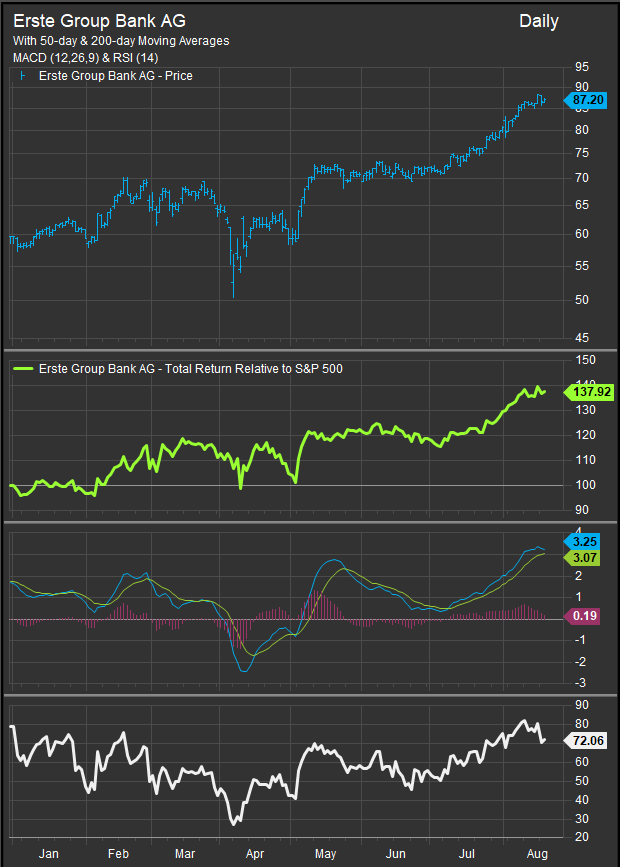This screenshot has width=620, height=867.
Task: Click the 95 value on the price axis
Action: coord(581,69)
